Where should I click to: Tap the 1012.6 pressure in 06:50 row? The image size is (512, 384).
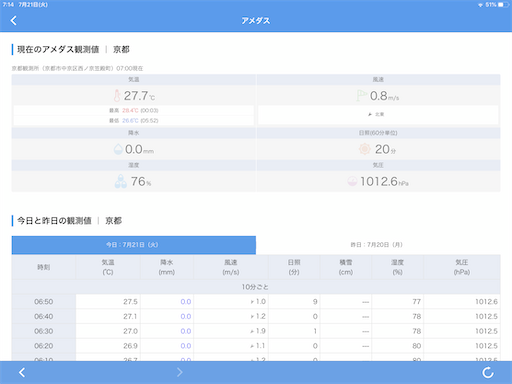[x=486, y=302]
